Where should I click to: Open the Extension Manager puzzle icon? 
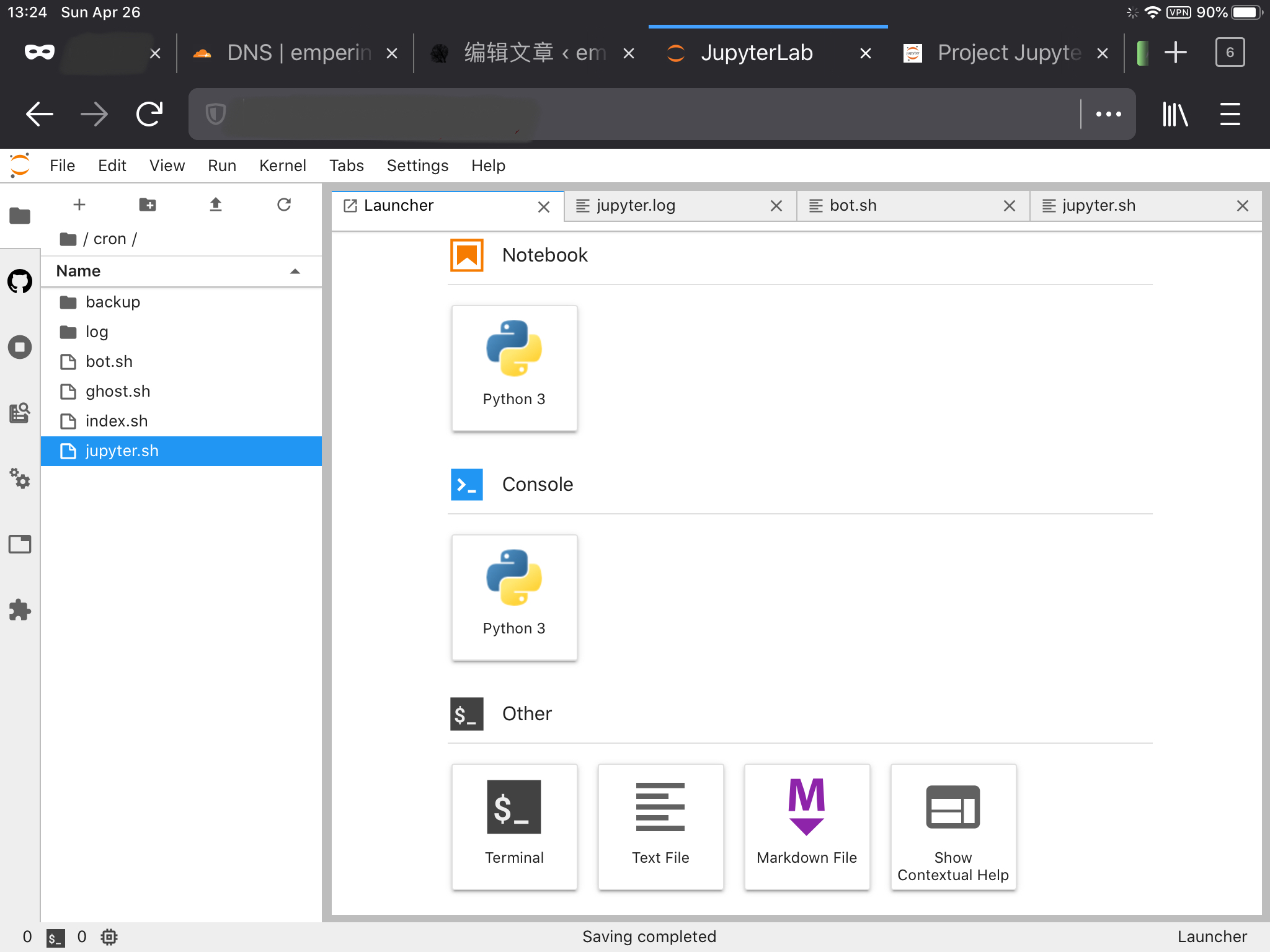coord(20,610)
